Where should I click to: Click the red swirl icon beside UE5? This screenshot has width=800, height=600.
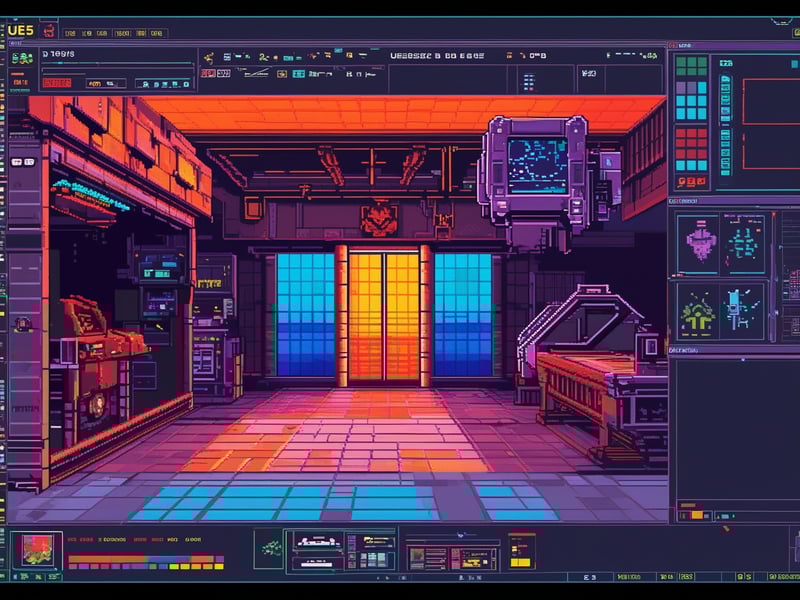tap(49, 31)
